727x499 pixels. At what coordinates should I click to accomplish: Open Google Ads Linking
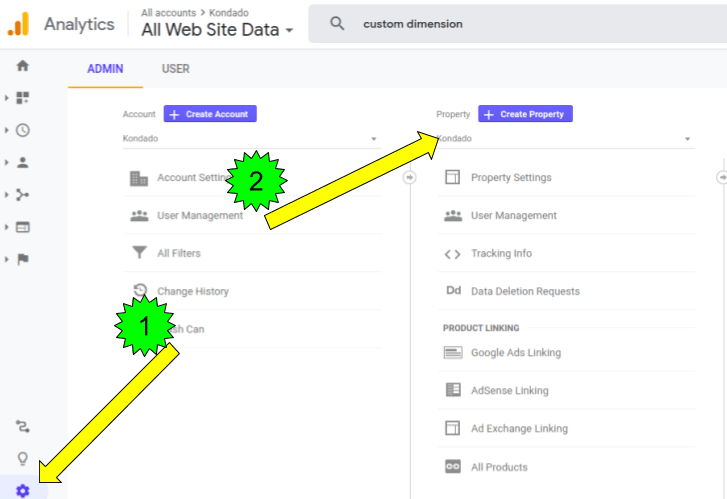pyautogui.click(x=515, y=353)
